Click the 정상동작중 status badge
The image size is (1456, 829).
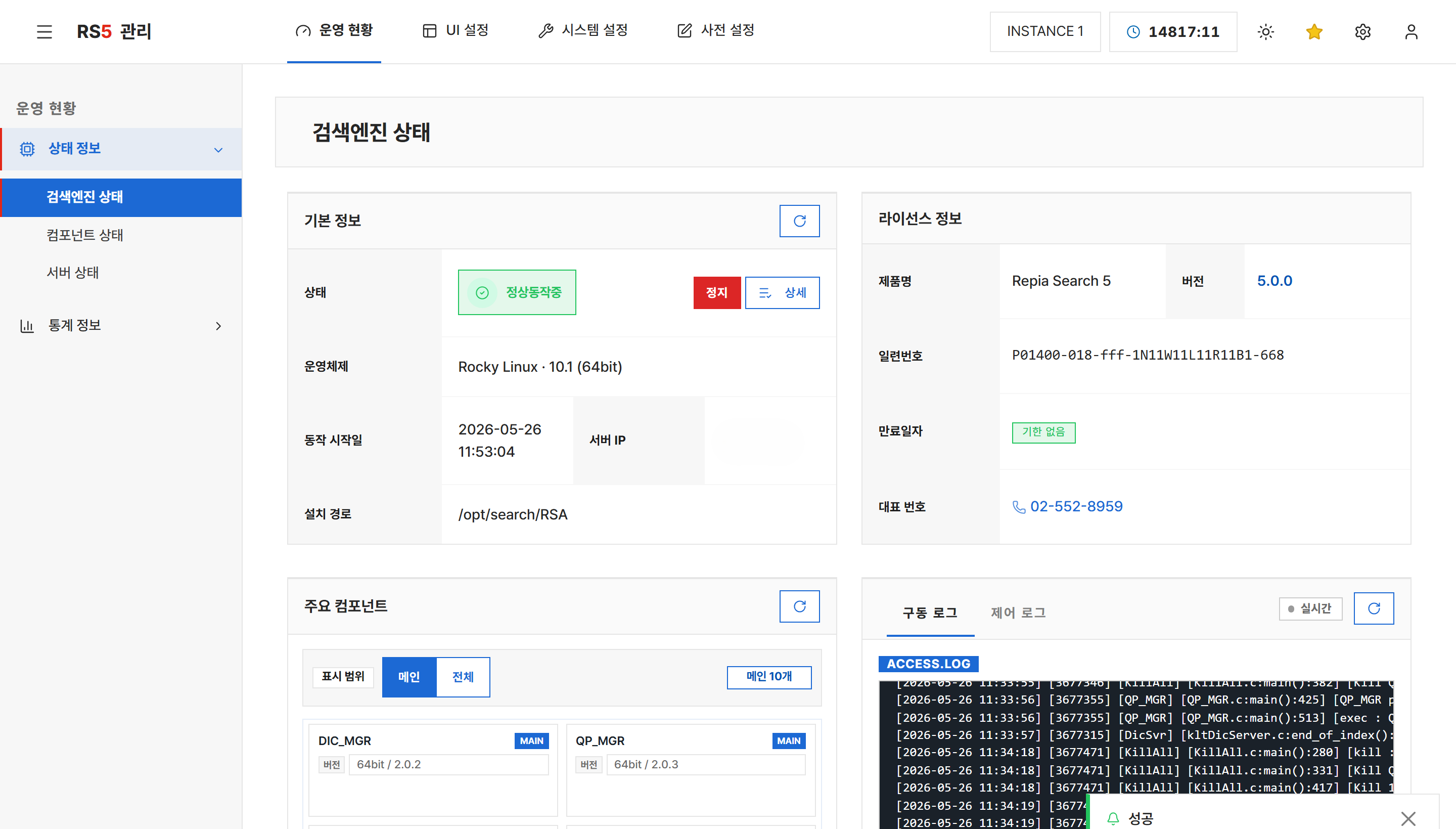coord(517,293)
